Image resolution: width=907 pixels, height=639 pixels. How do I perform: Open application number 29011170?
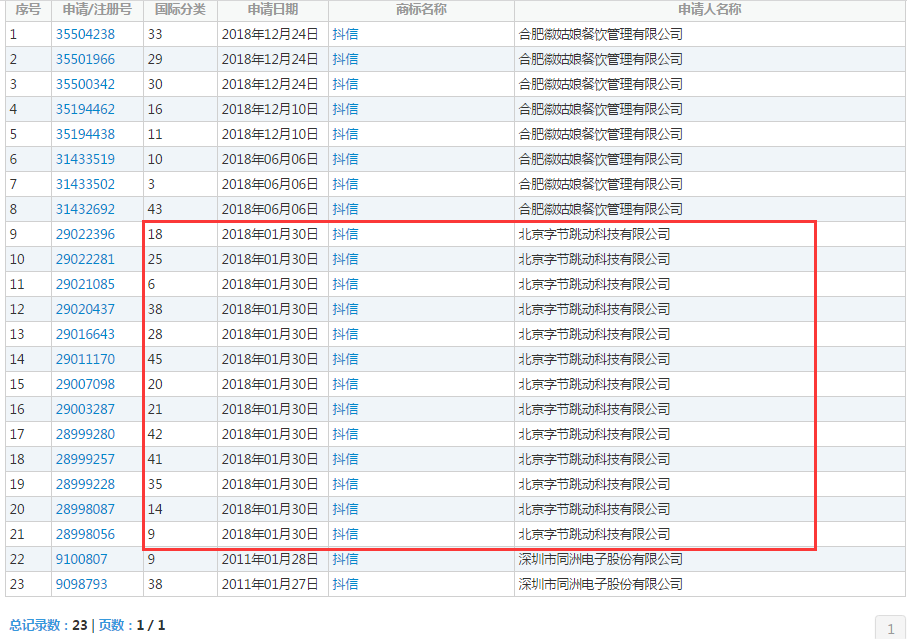pos(85,359)
